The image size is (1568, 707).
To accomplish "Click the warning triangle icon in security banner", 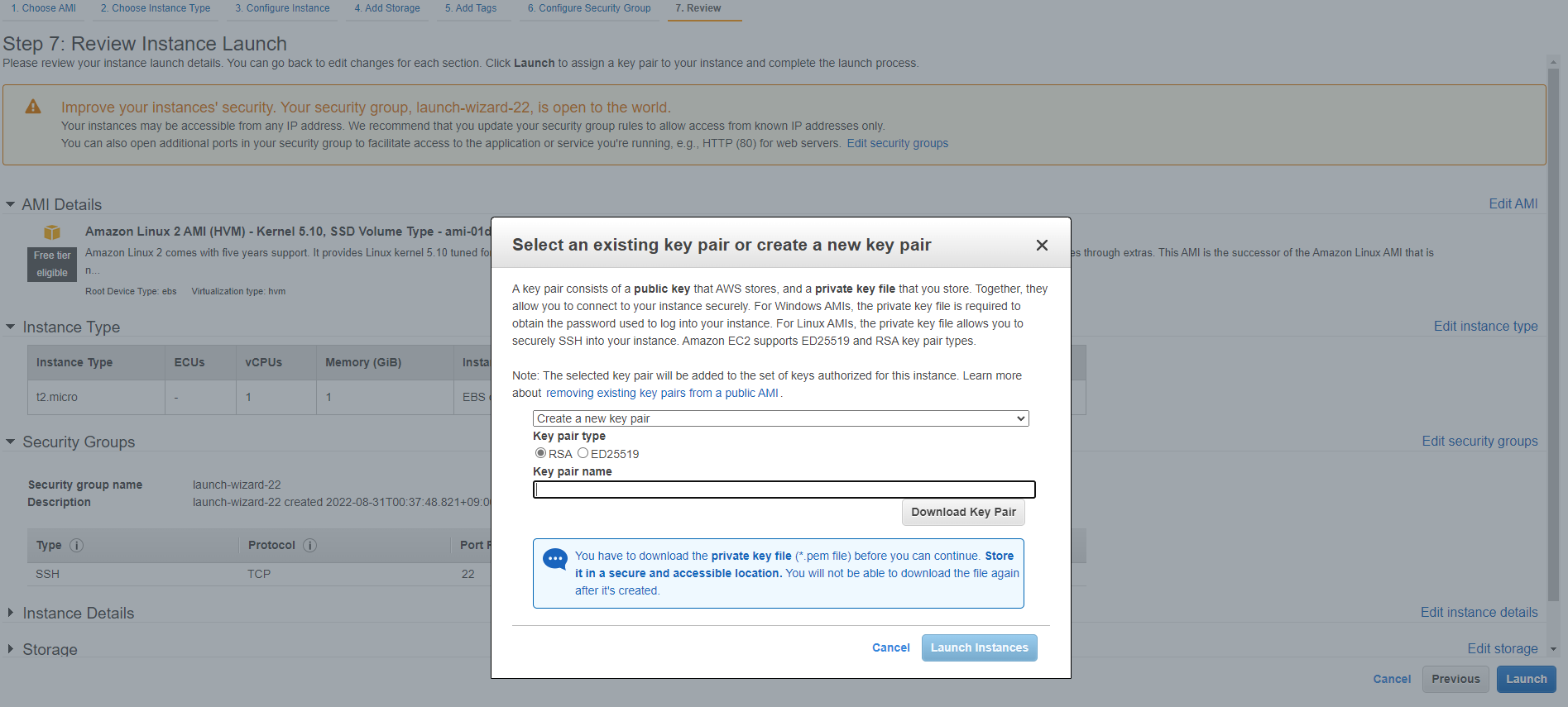I will [x=33, y=107].
